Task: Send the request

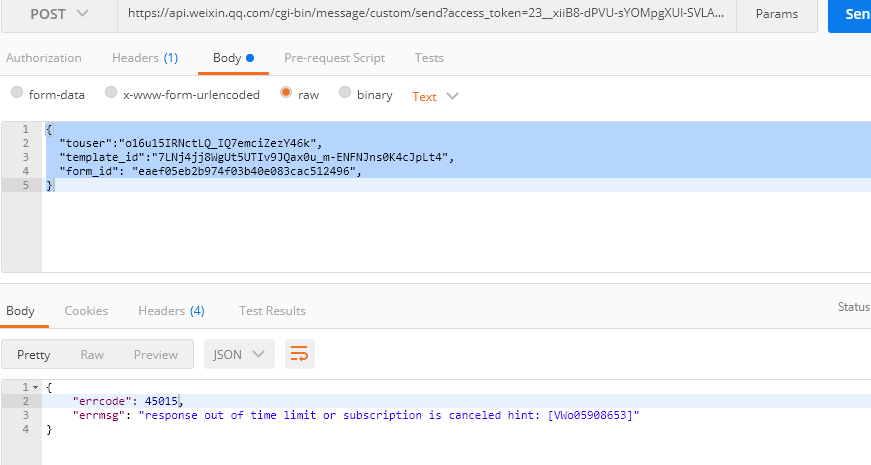Action: 850,14
